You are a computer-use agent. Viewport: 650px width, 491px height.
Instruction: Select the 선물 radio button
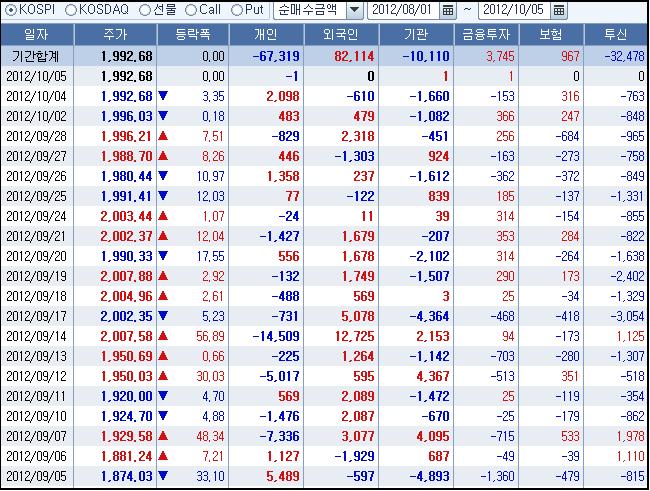(145, 10)
